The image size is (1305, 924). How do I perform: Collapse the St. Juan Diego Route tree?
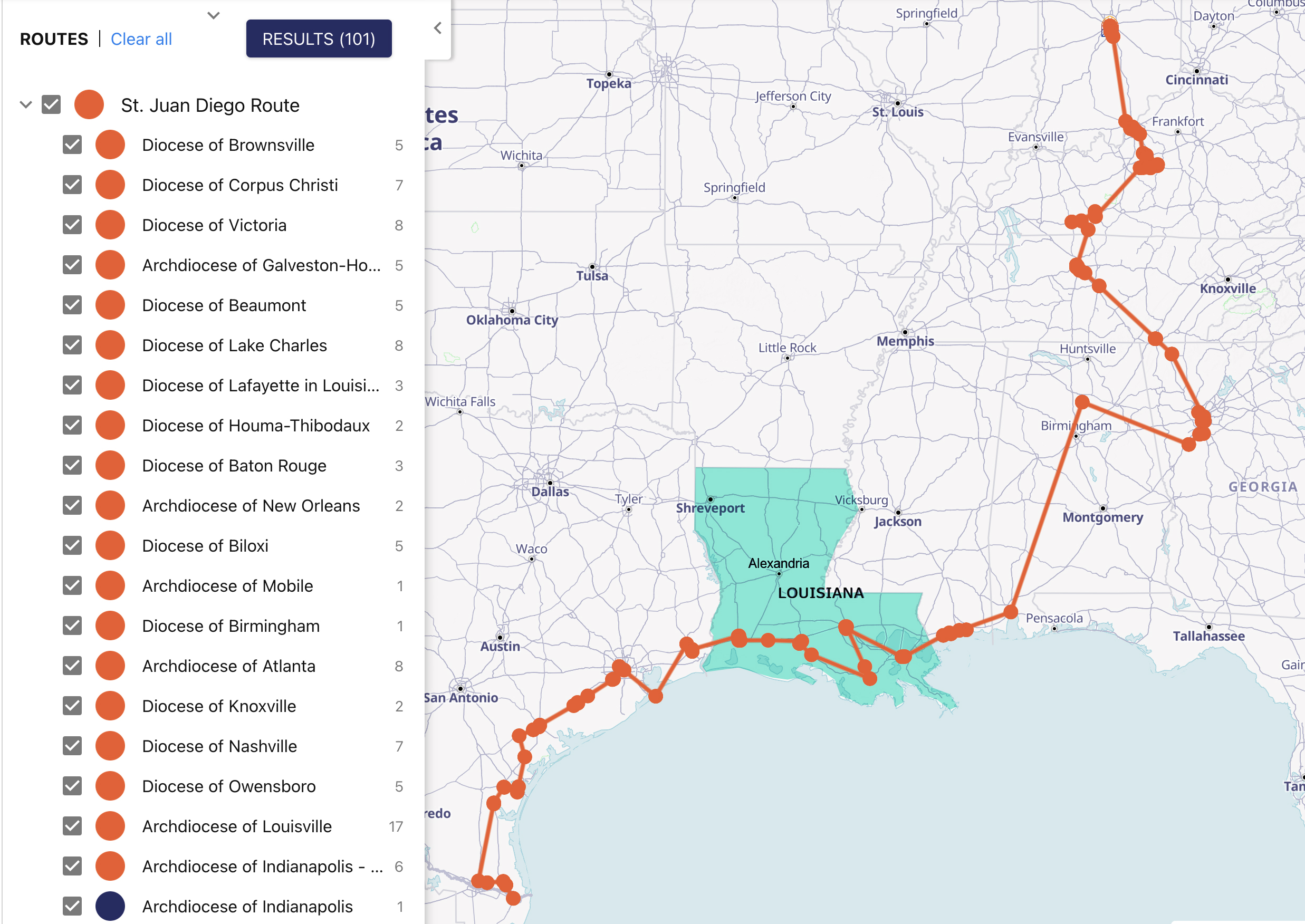pyautogui.click(x=26, y=105)
